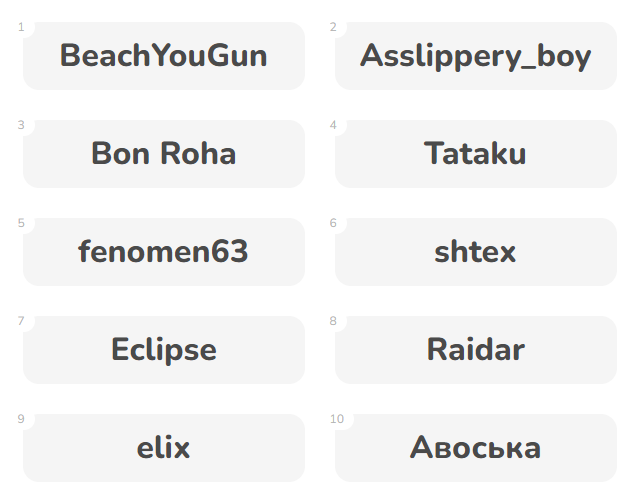Click the Asslippery_boy name card
The width and height of the screenshot is (638, 492).
click(476, 56)
